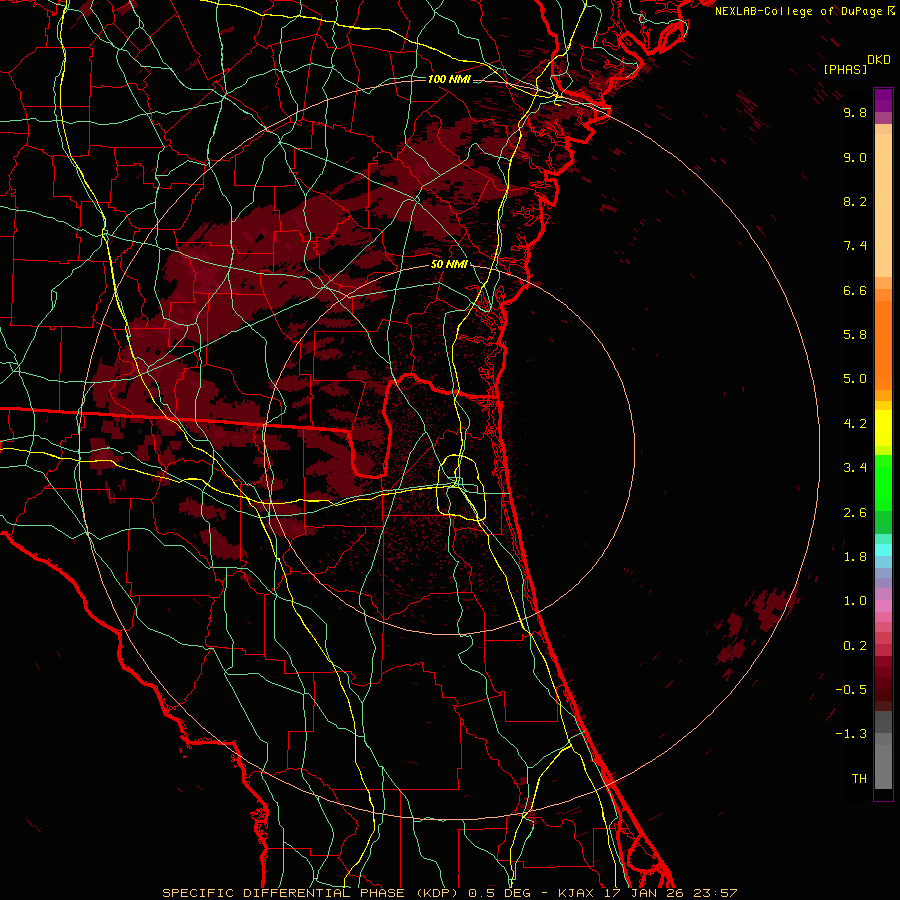Pick the pink segment of the color bar
This screenshot has width=900, height=900.
(883, 606)
